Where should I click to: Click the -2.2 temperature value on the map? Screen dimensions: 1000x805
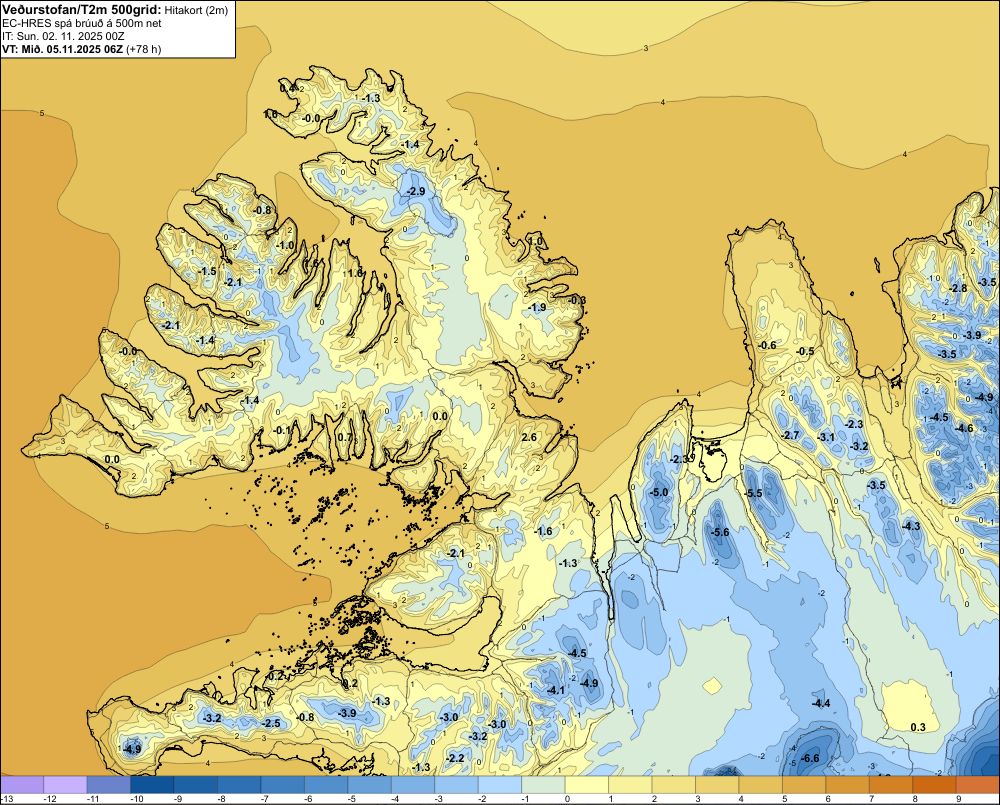tap(455, 758)
